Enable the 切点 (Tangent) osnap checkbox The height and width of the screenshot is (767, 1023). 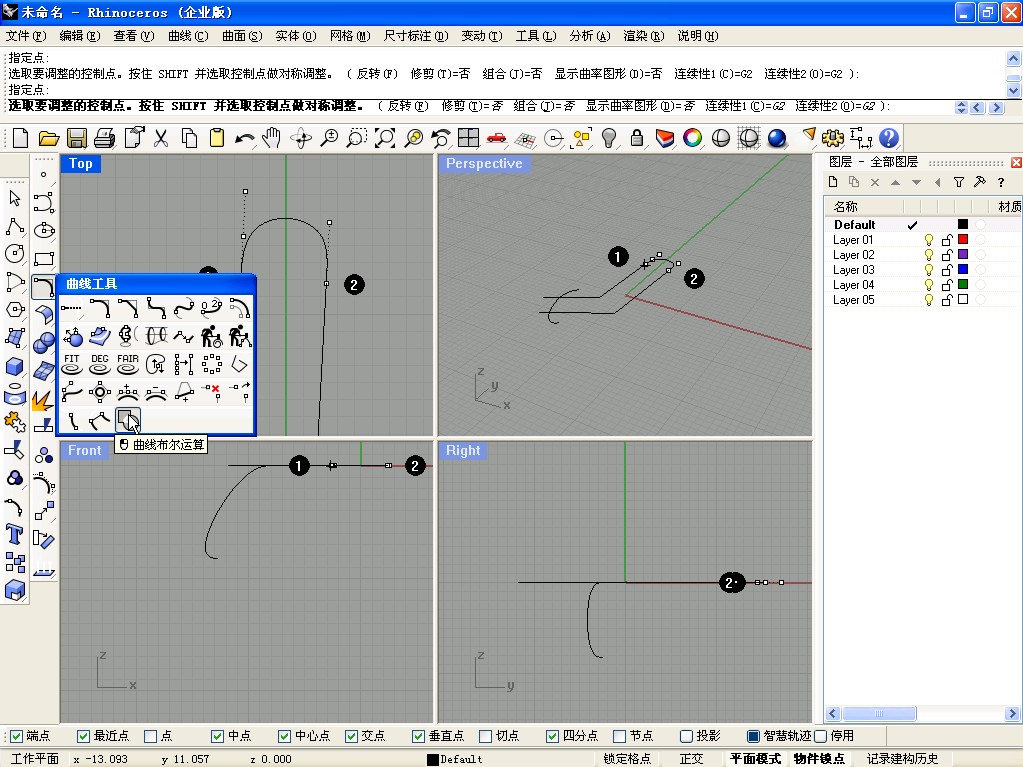(486, 736)
